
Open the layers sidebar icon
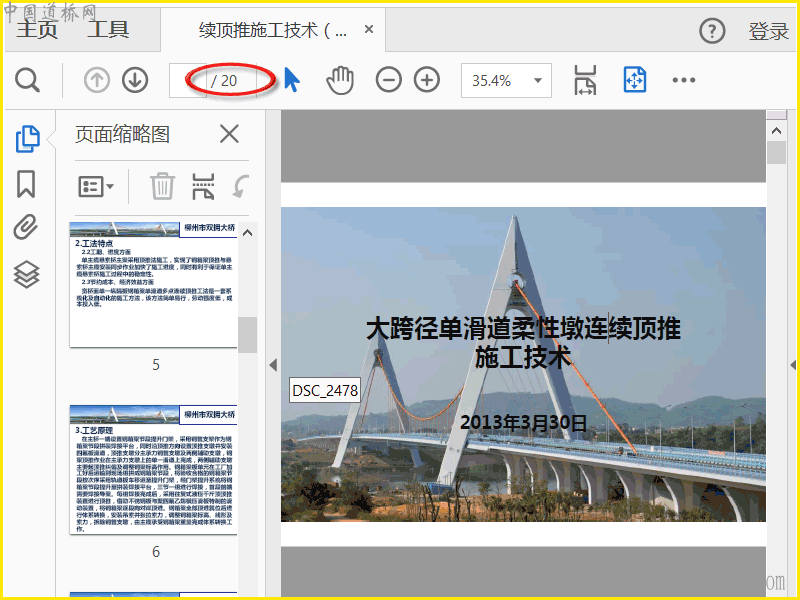click(x=27, y=274)
